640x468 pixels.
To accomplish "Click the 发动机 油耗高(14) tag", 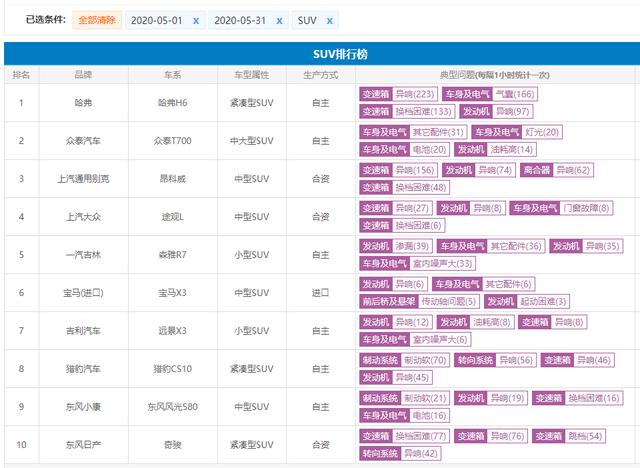I will coord(495,149).
